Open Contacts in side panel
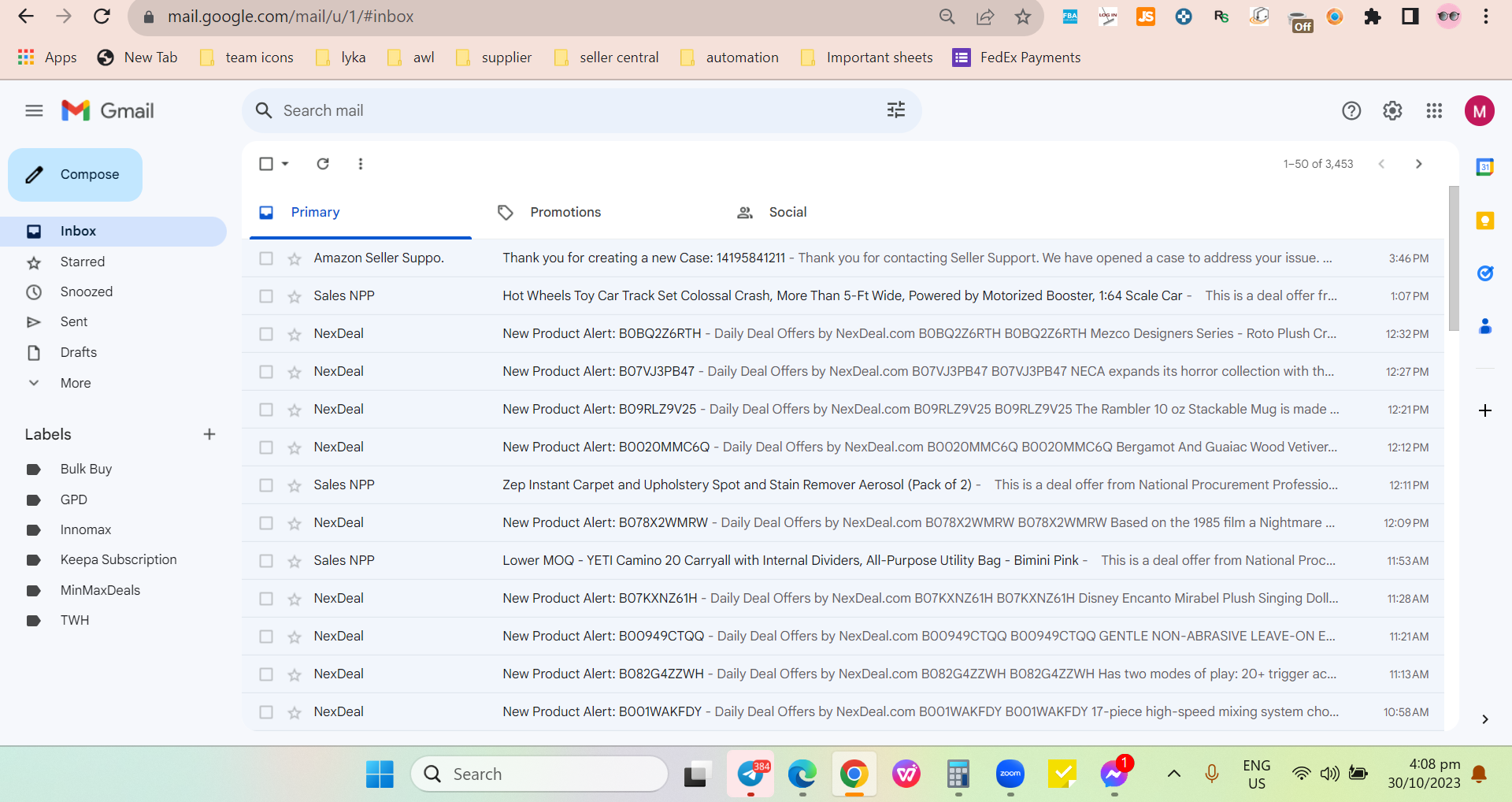Viewport: 1512px width, 802px height. click(x=1485, y=326)
